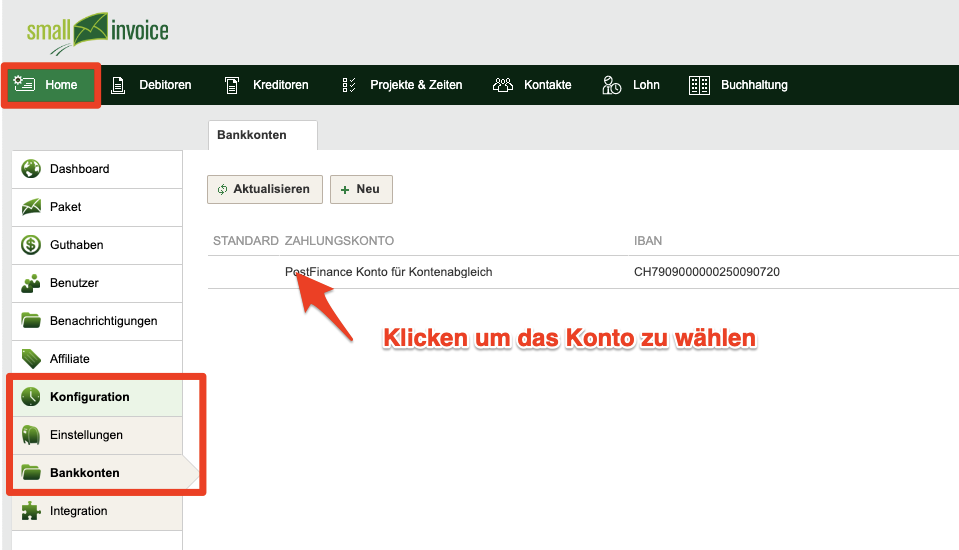The image size is (959, 550).
Task: Open the Paket sidebar entry
Action: click(97, 207)
